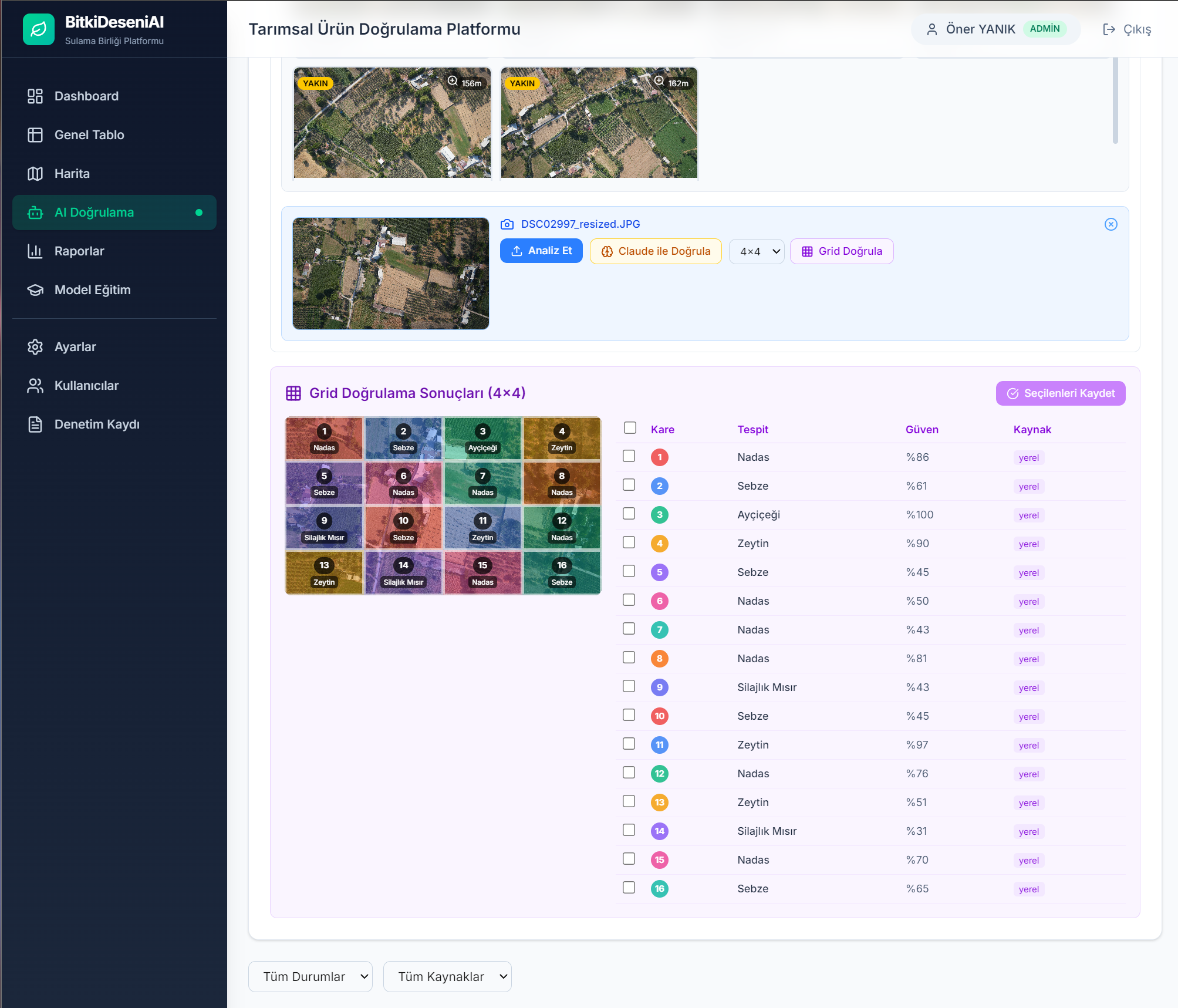Image resolution: width=1178 pixels, height=1008 pixels.
Task: Select grid cell 1 labeled Nadas
Action: coord(324,439)
